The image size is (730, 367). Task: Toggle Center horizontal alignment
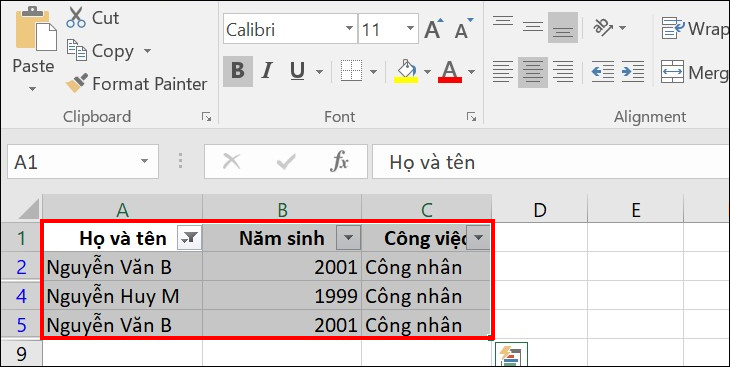[533, 72]
